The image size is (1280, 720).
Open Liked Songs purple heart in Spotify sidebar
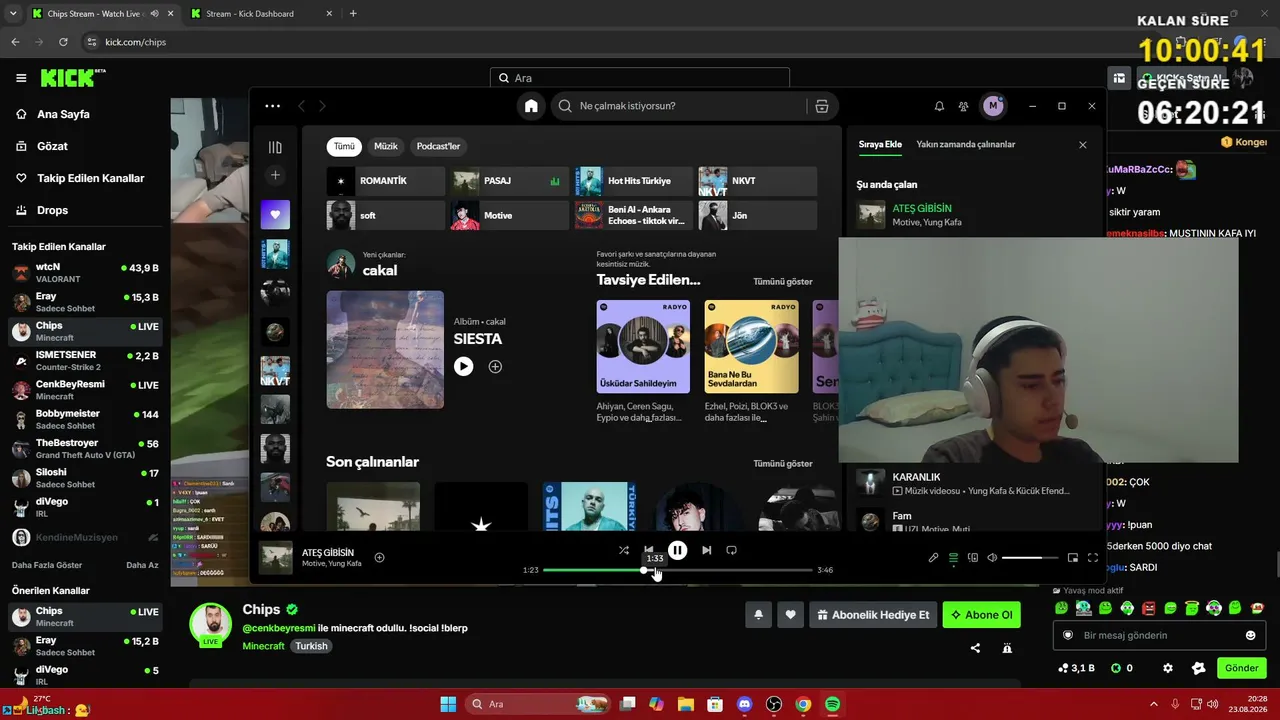pyautogui.click(x=275, y=214)
